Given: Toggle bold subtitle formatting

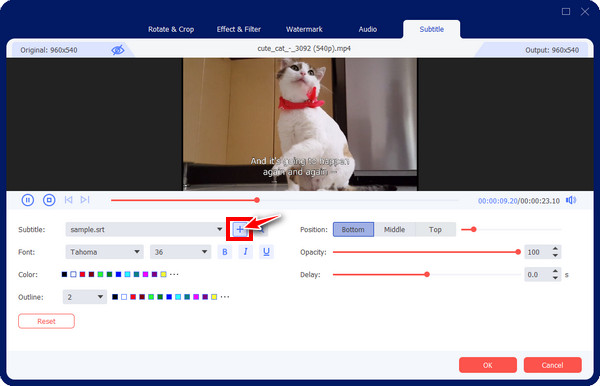Looking at the screenshot, I should (225, 252).
